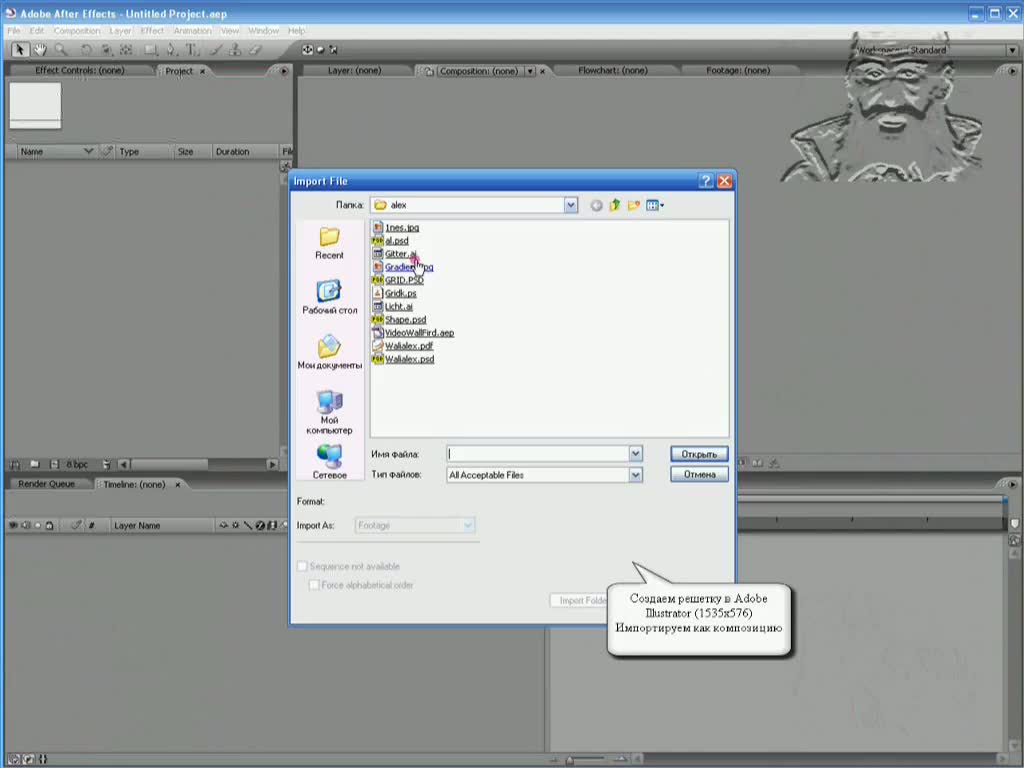Click the Имя файла text input field
The width and height of the screenshot is (1024, 768).
click(x=537, y=454)
